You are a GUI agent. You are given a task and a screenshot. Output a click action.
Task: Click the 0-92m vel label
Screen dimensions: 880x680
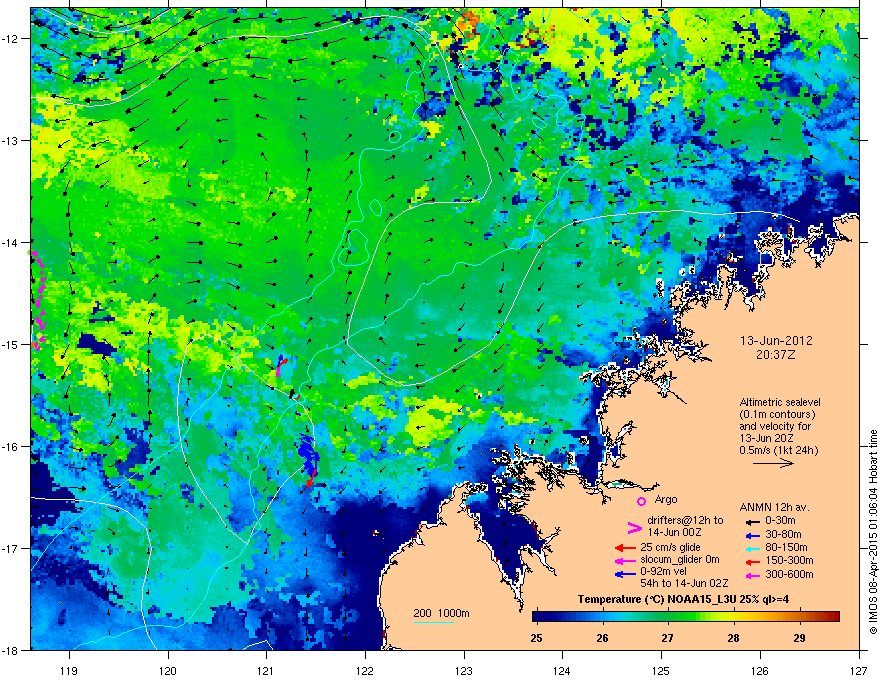[x=663, y=572]
